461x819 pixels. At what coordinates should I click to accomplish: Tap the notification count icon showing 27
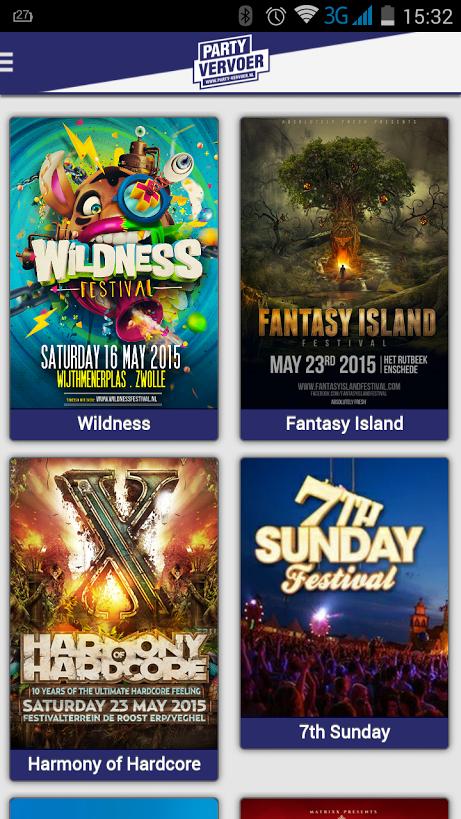(22, 16)
